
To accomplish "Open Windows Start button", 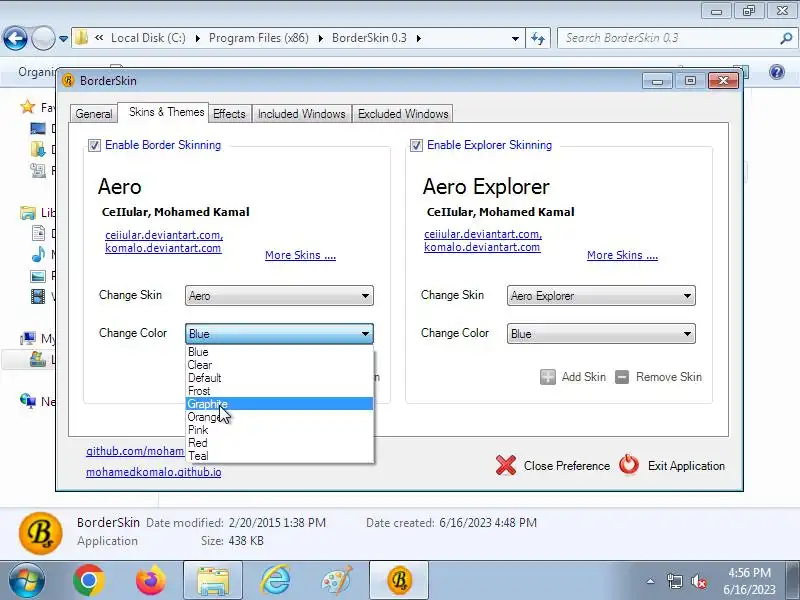I will (x=26, y=581).
